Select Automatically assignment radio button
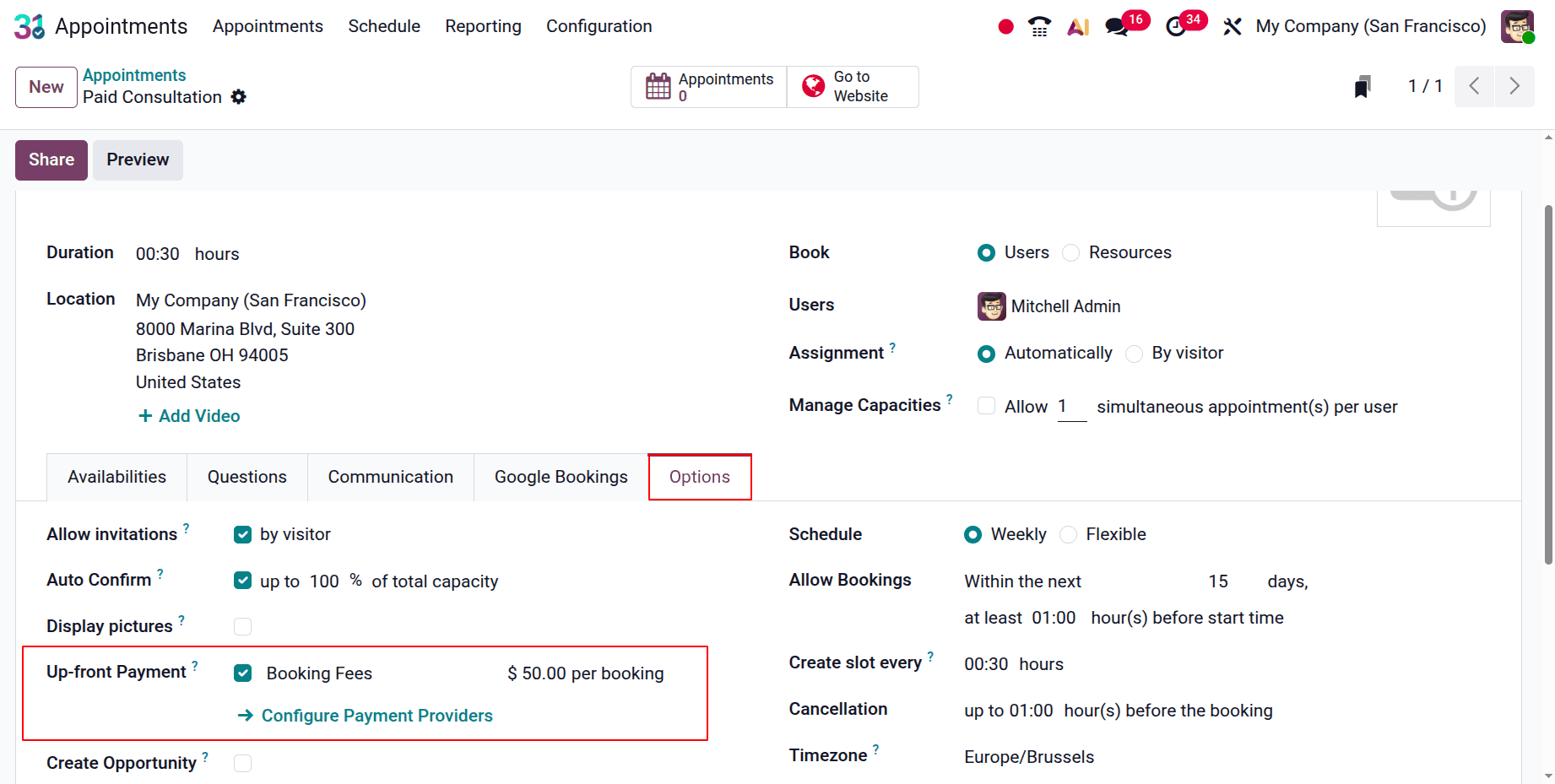 (986, 354)
